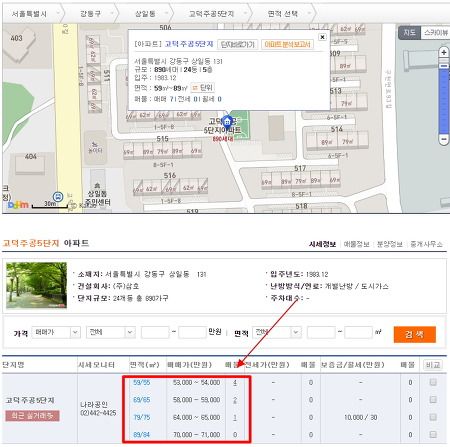Switch to 중개사무소 tab
The image size is (450, 447).
[426, 244]
